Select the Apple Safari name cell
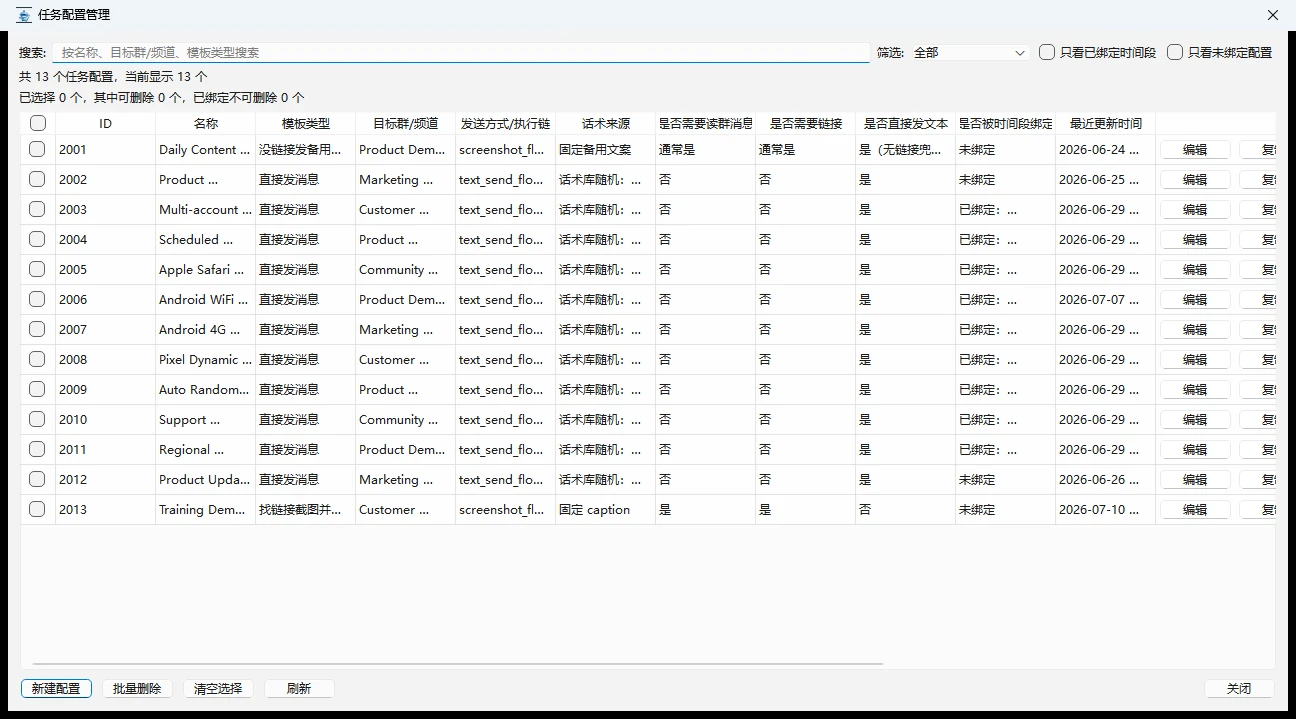This screenshot has height=719, width=1296. click(x=205, y=269)
